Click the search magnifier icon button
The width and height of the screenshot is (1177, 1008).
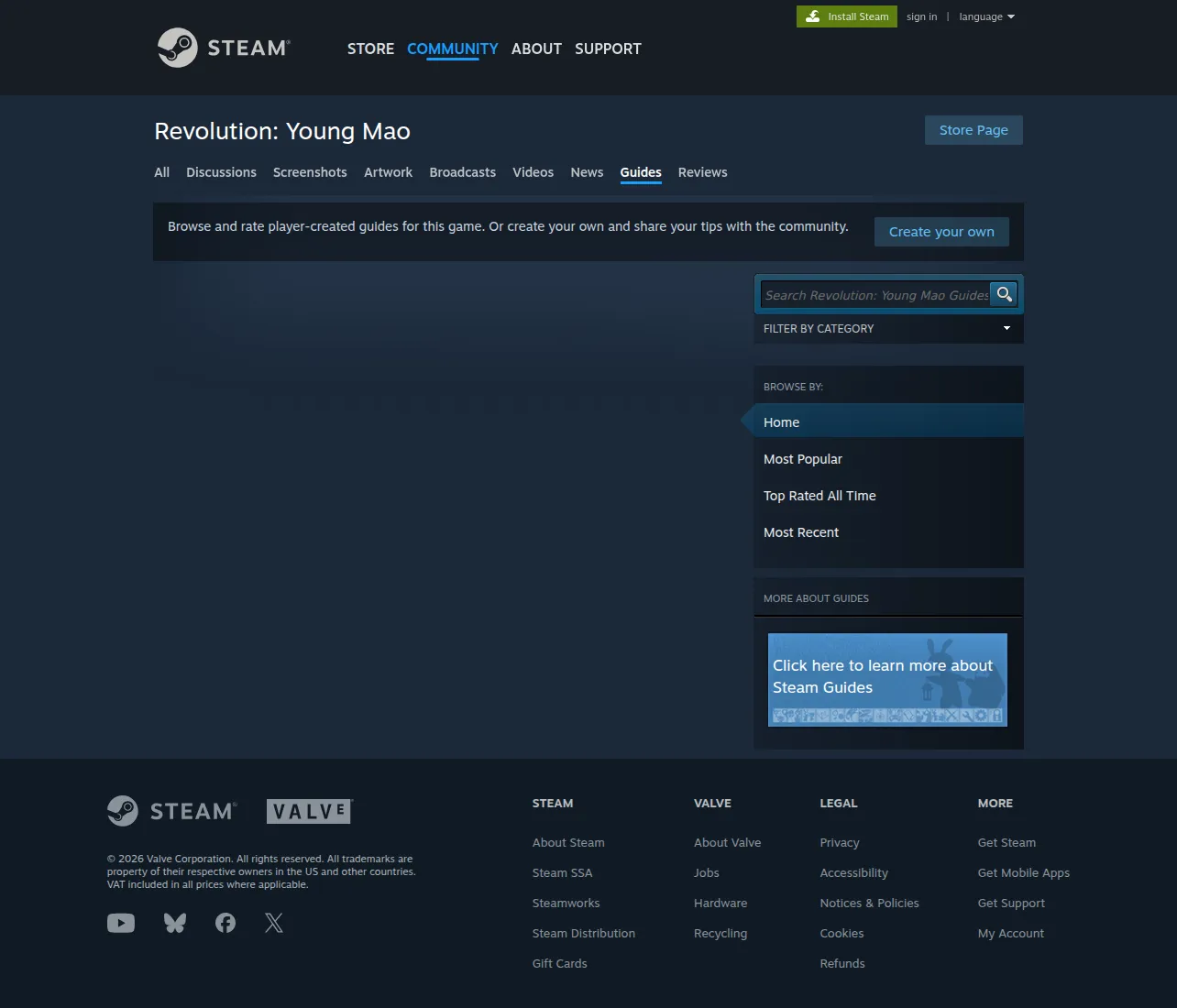(x=1005, y=294)
